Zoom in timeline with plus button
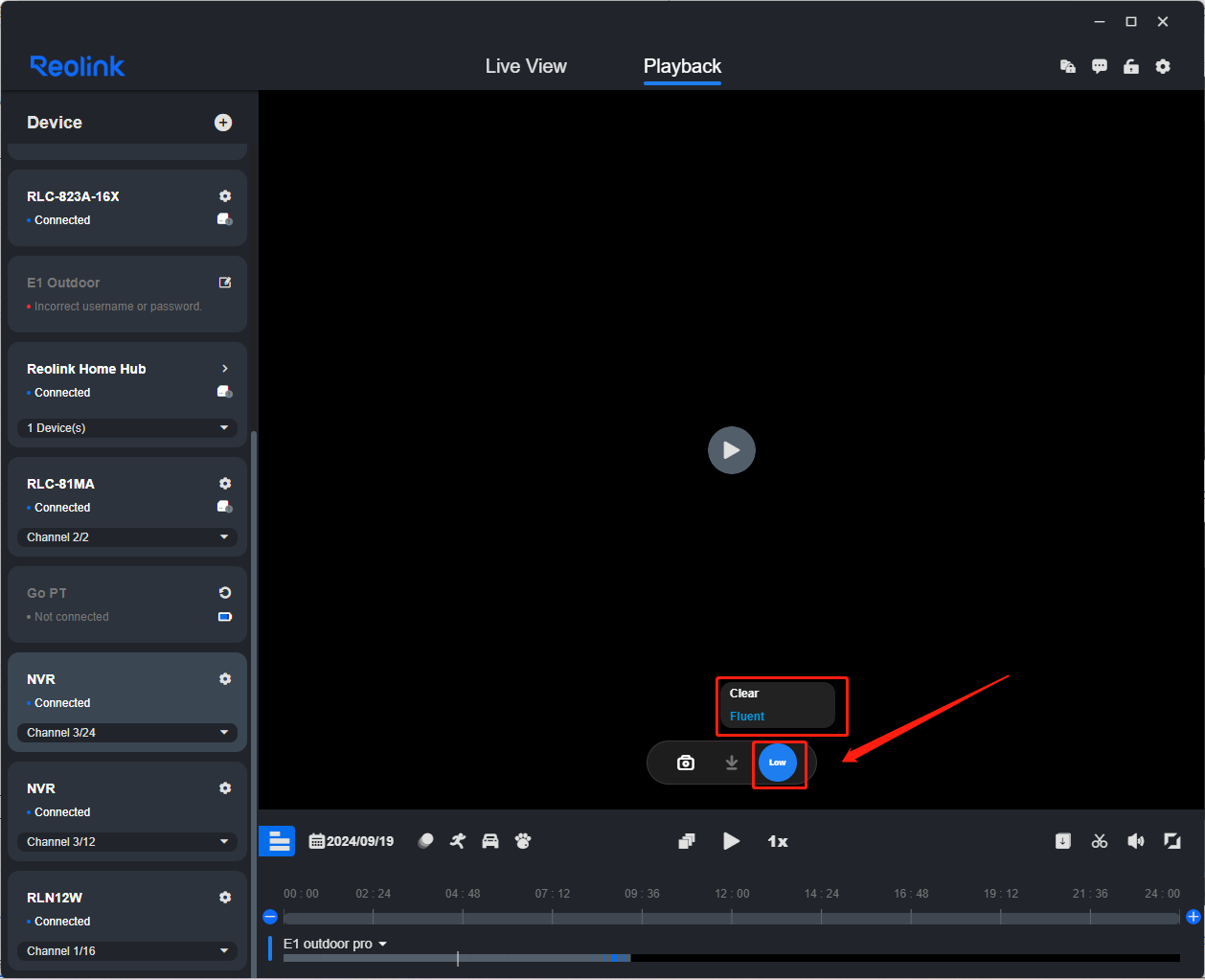Screen dimensions: 1205x980 [1193, 917]
